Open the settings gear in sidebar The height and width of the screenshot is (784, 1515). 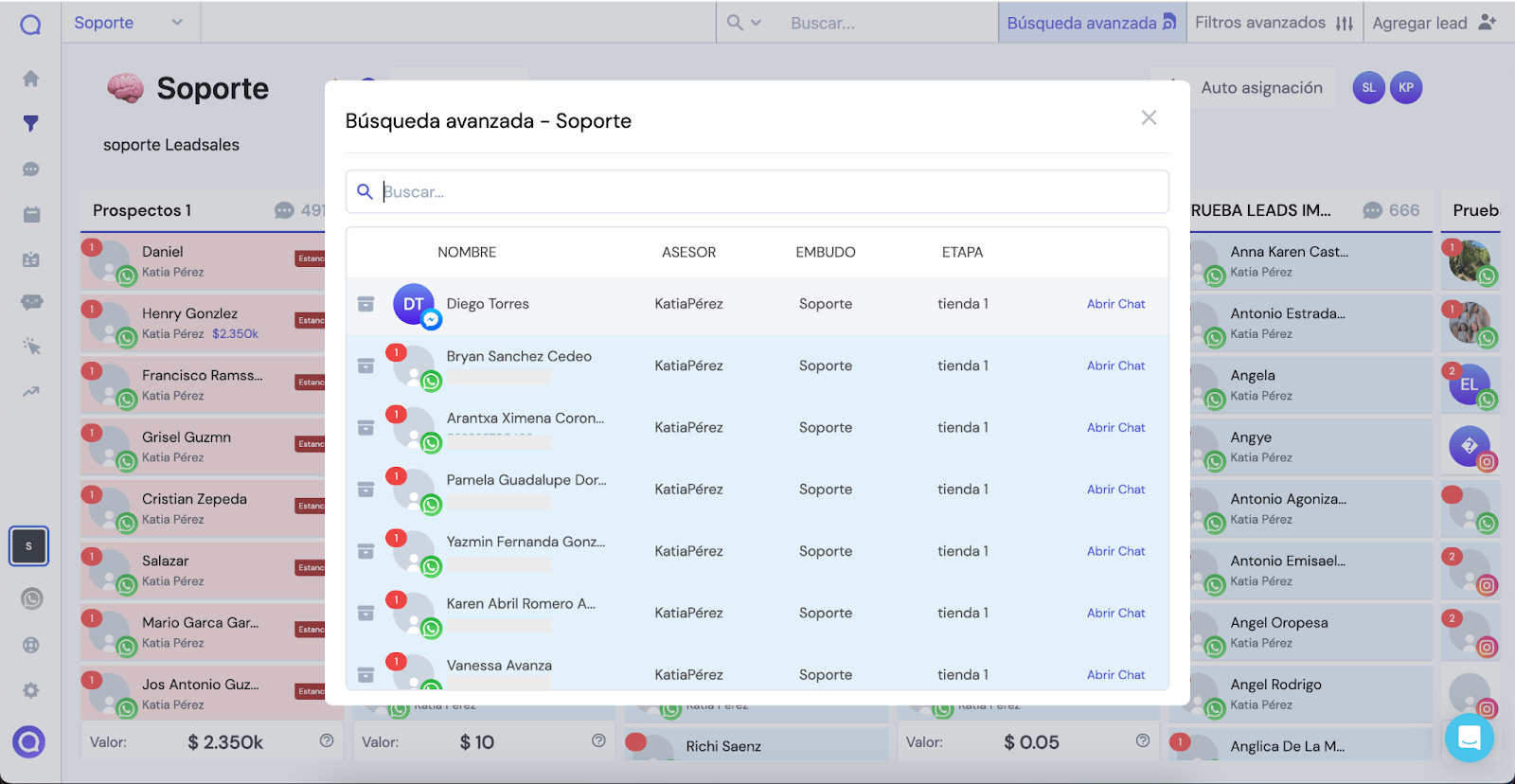[x=30, y=690]
